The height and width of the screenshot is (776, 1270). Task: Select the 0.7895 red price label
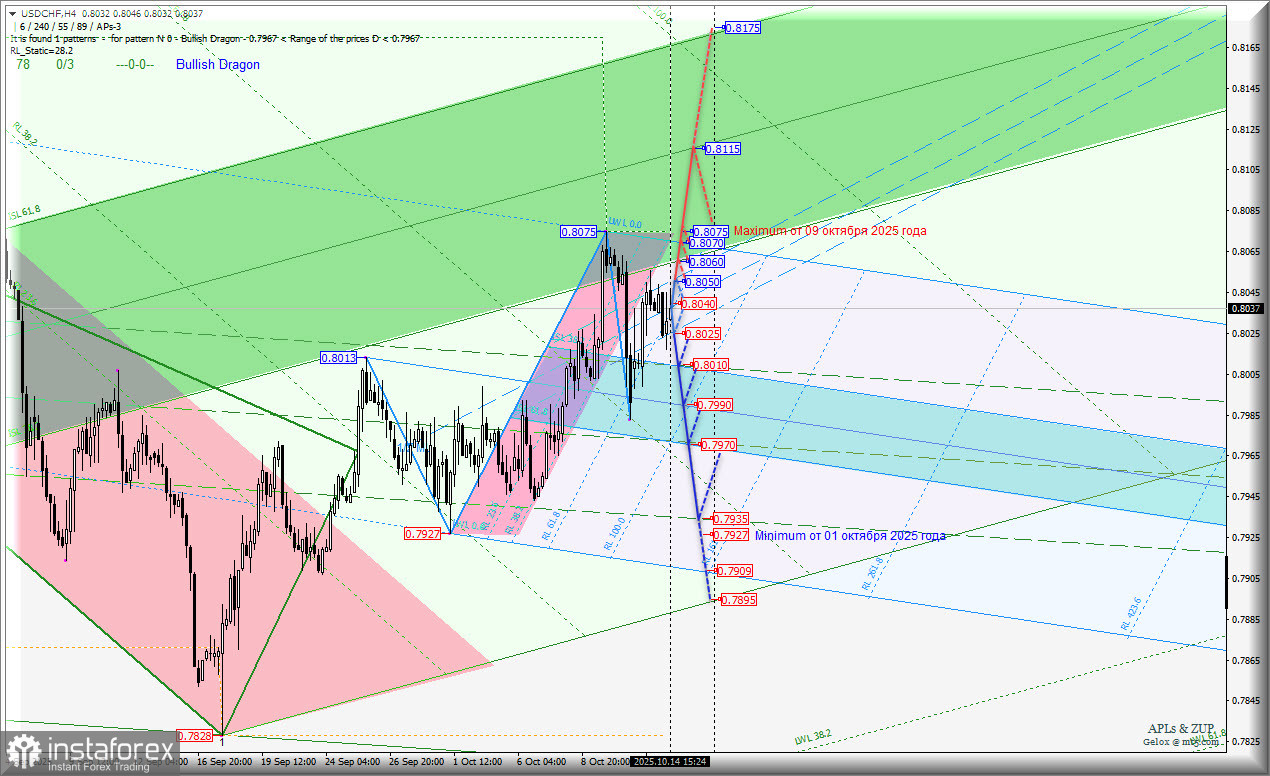(x=738, y=600)
